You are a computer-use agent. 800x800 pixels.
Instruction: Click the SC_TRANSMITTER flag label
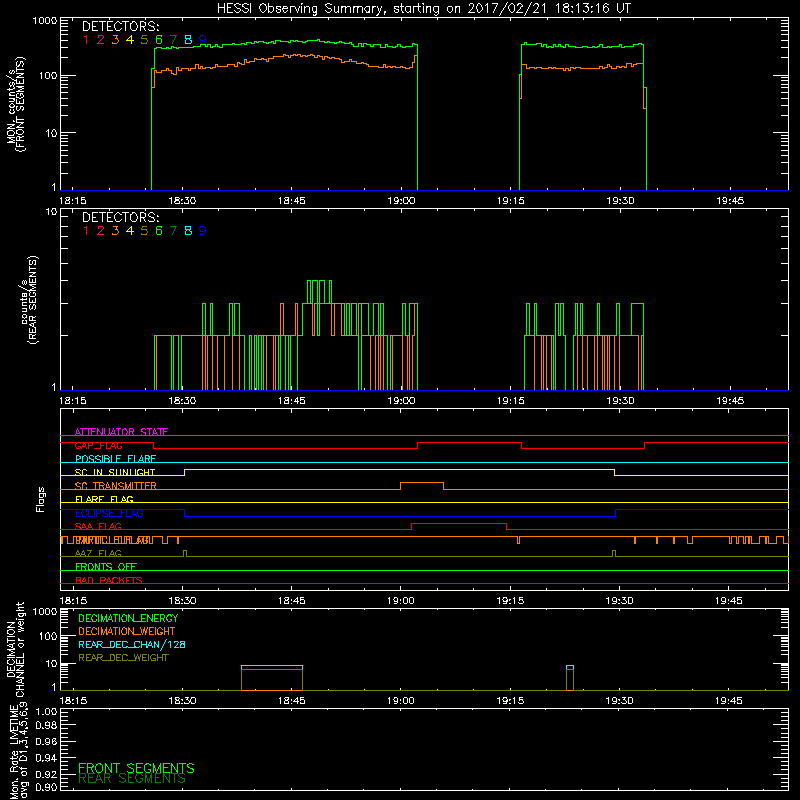(115, 486)
